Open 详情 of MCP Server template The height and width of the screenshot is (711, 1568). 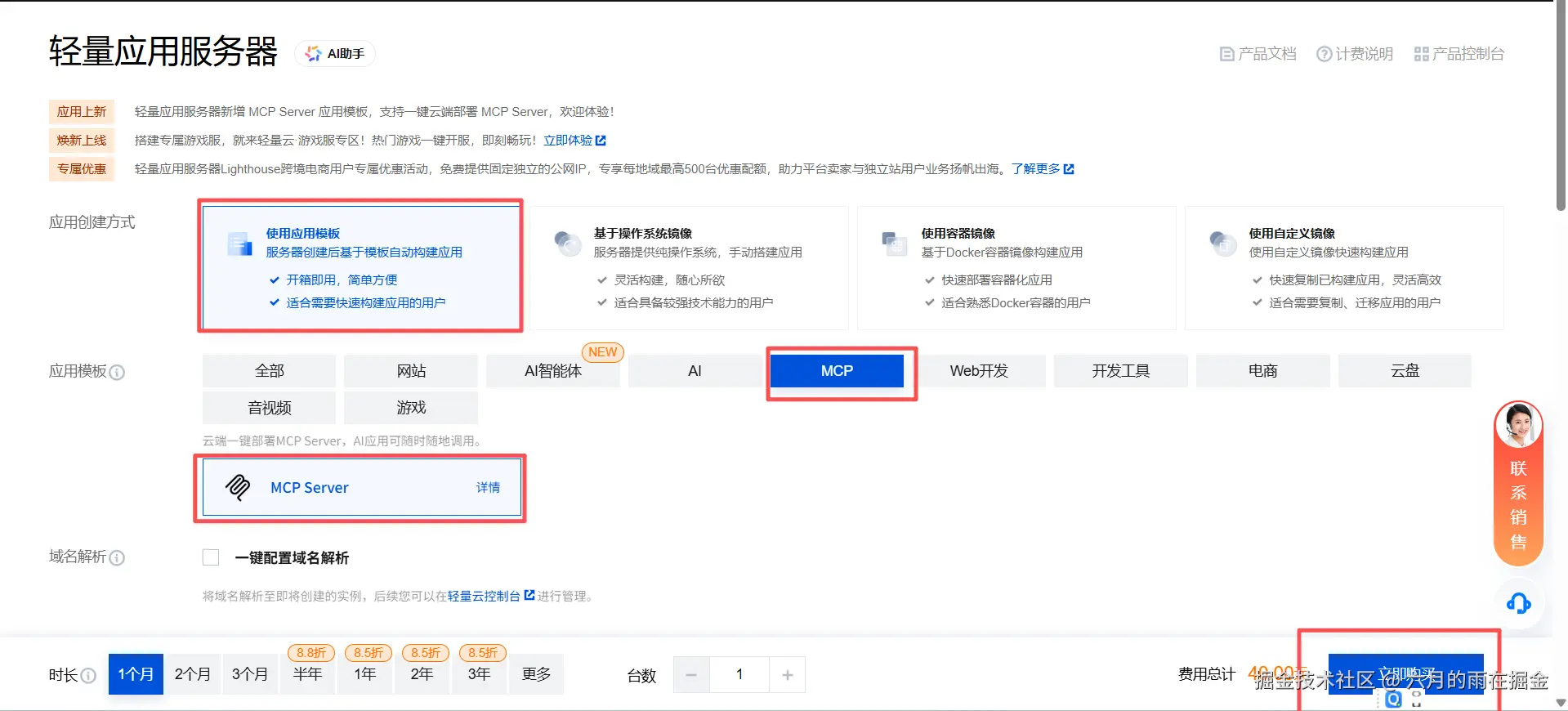(488, 488)
